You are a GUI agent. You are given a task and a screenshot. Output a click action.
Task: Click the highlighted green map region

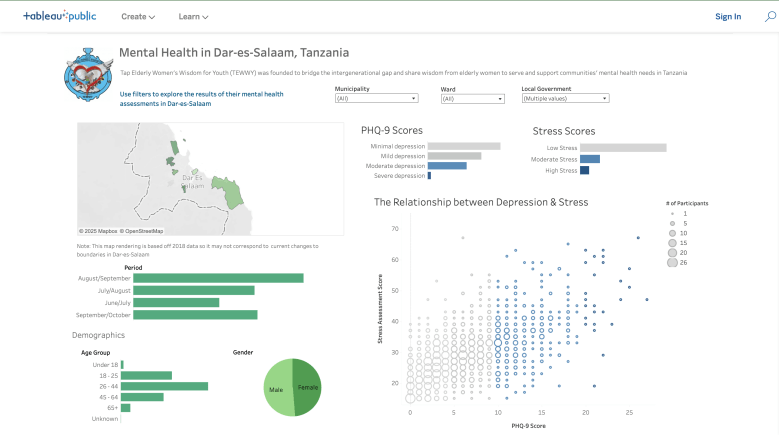tap(232, 190)
